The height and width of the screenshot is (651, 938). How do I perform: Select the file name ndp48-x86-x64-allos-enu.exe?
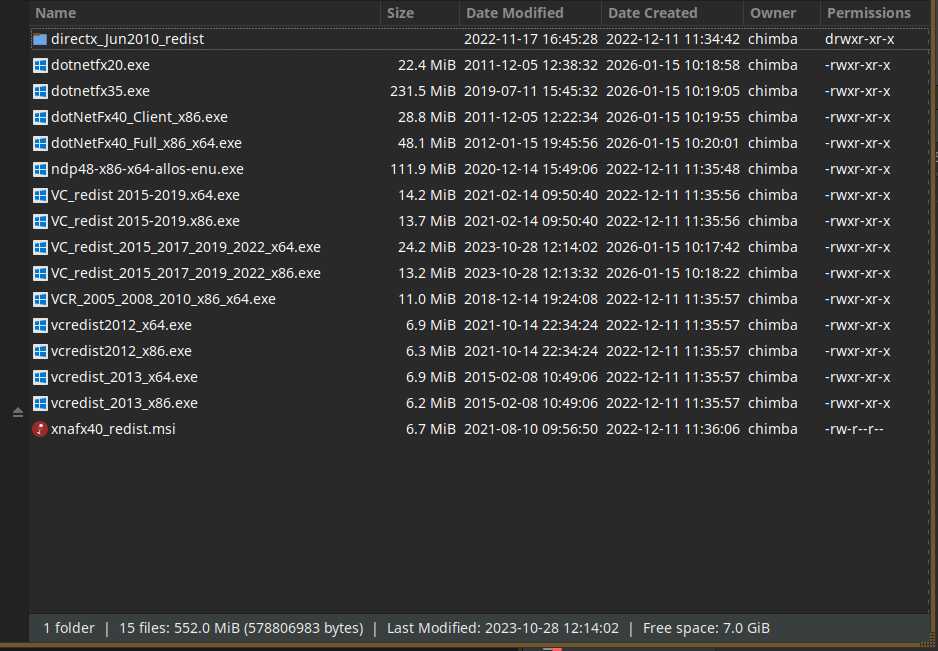[x=147, y=169]
